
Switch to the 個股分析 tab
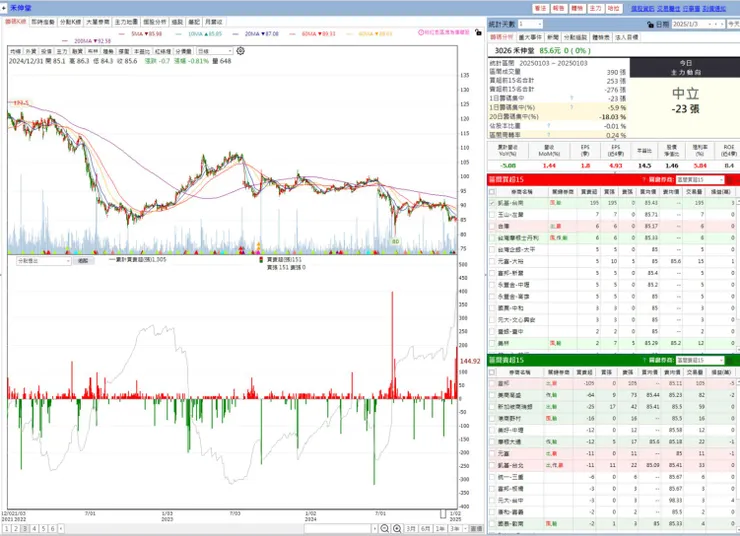coord(154,22)
